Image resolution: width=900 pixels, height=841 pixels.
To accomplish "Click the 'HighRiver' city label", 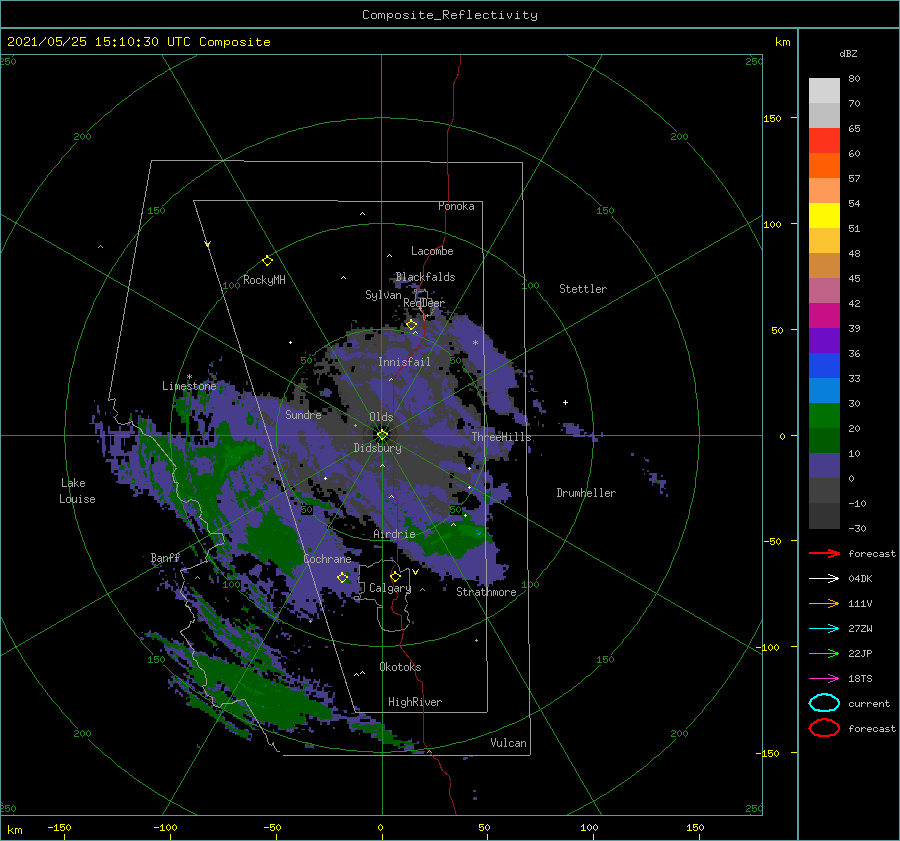I will 415,702.
